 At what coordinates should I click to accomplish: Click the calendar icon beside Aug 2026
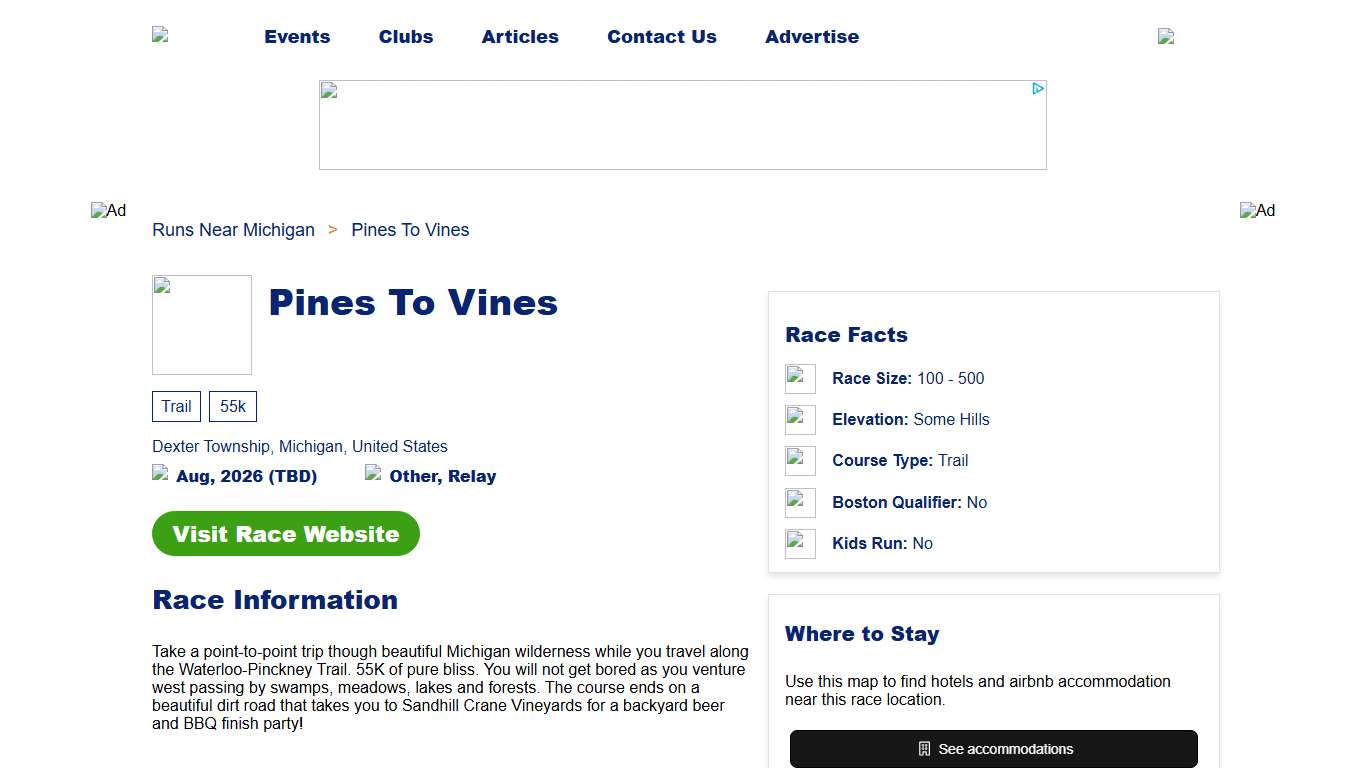point(160,472)
